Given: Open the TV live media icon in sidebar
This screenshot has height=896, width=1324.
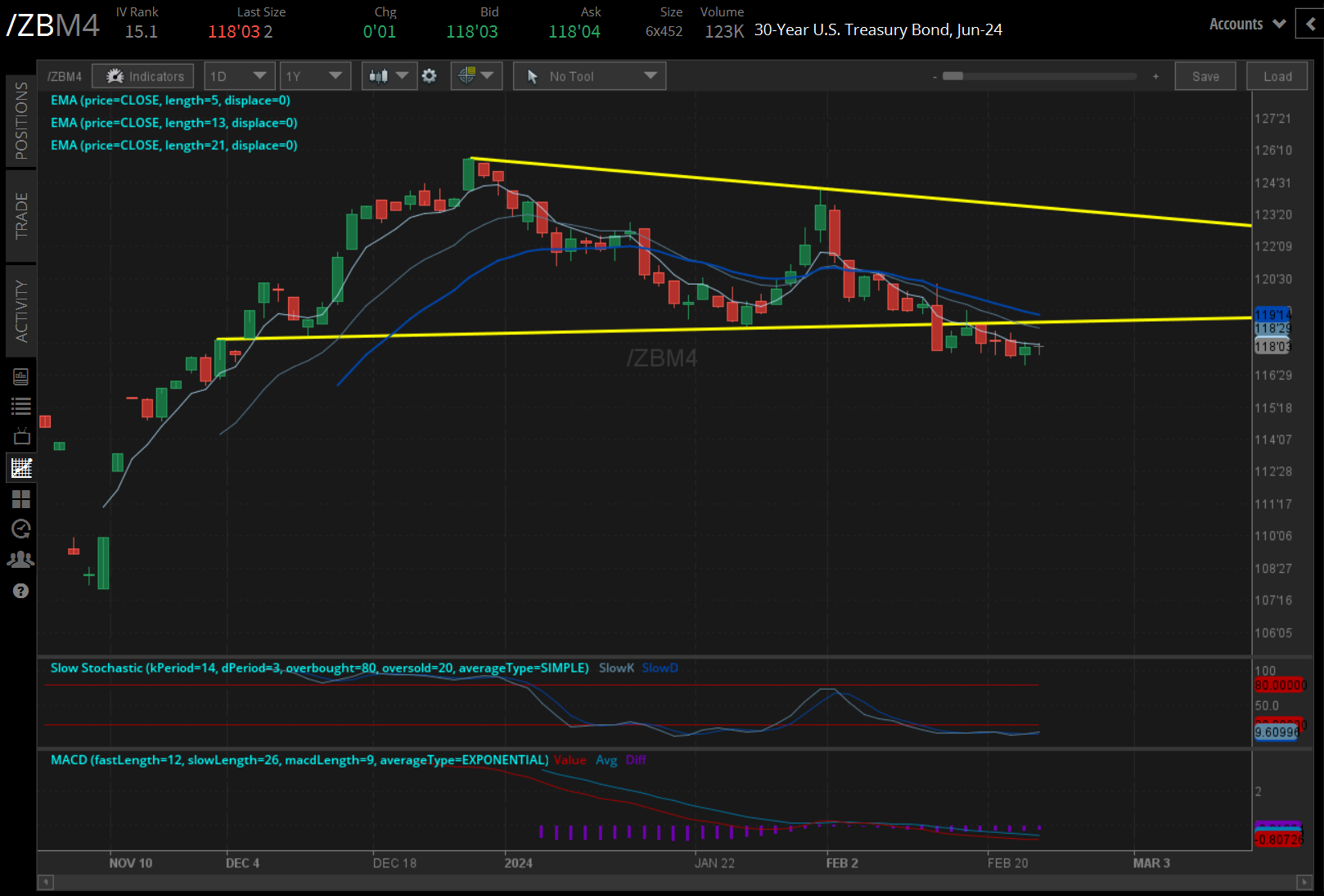Looking at the screenshot, I should [x=20, y=436].
